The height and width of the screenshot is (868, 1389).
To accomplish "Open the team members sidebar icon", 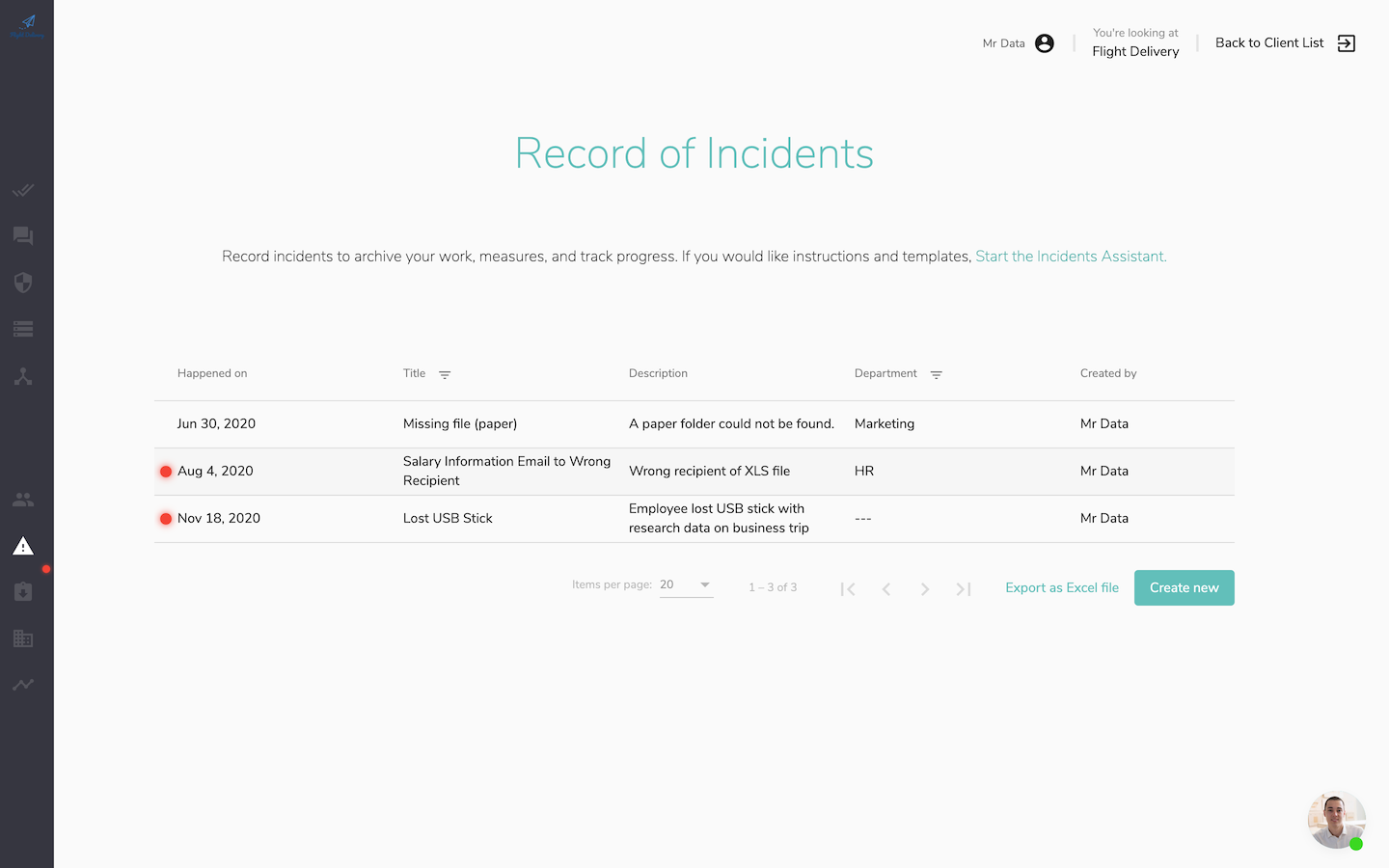I will [23, 500].
